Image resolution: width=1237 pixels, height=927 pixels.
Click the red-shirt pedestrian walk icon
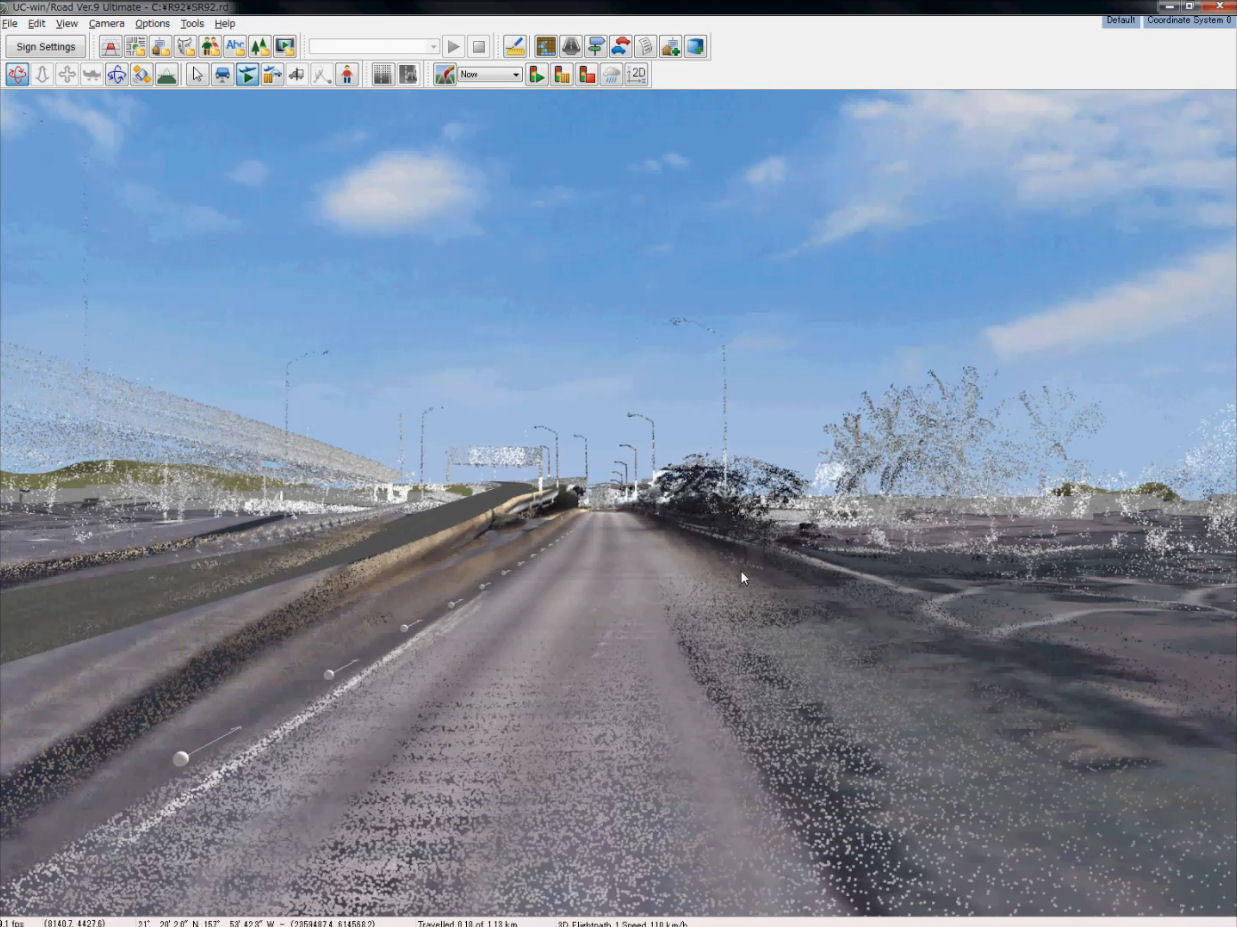347,75
